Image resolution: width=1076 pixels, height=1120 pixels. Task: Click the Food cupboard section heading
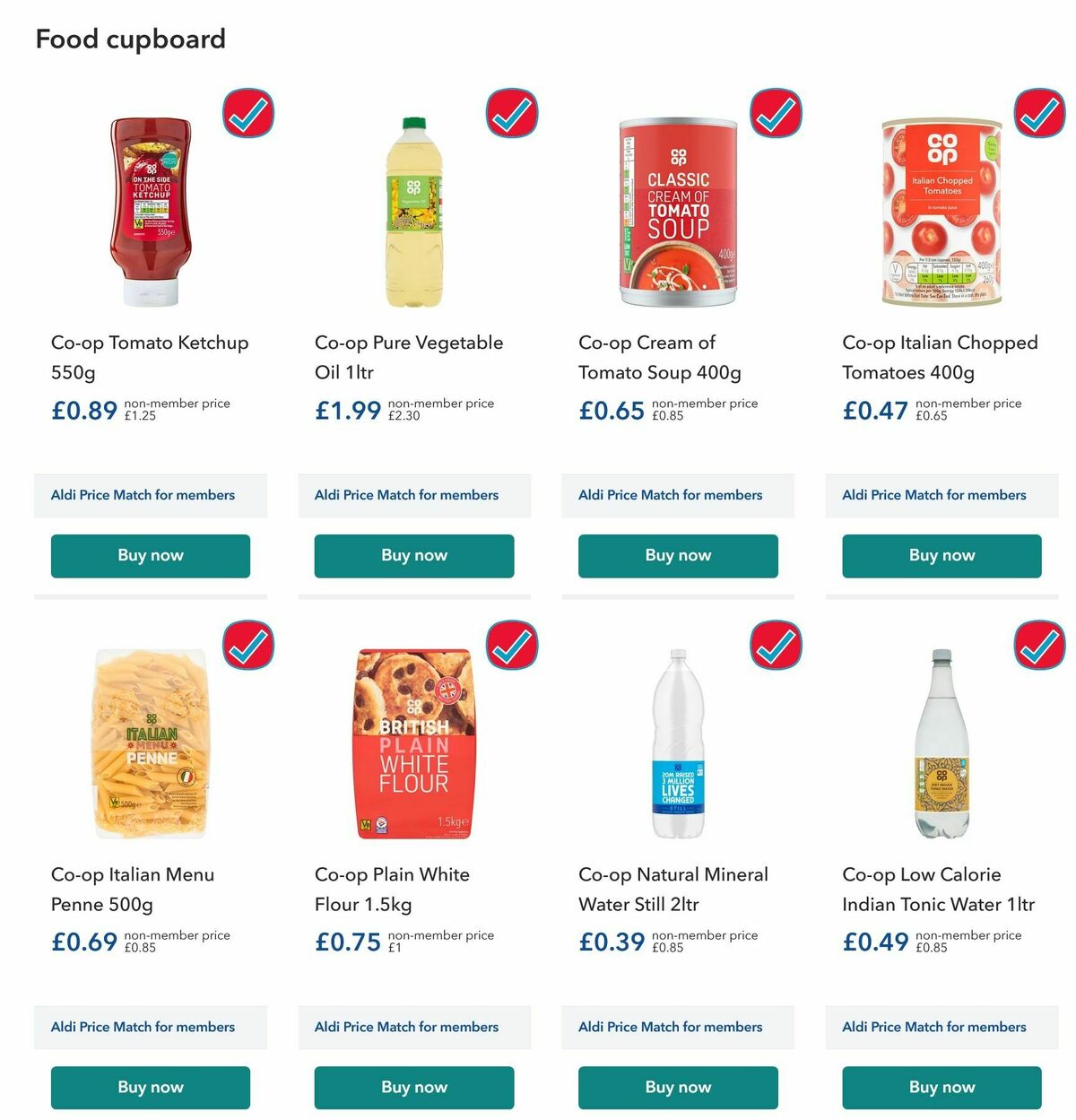129,39
